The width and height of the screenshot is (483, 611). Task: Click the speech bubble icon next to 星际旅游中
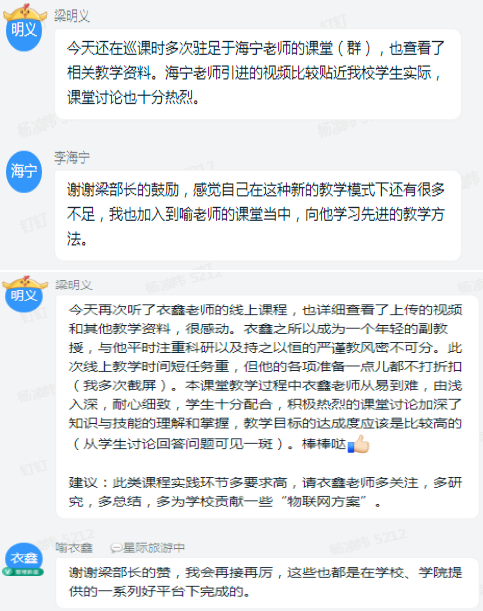115,548
